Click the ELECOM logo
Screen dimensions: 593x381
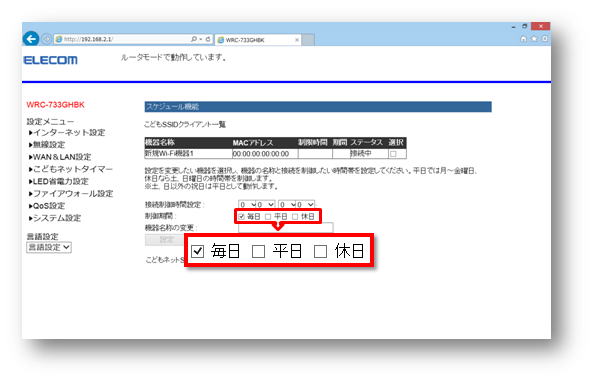[x=51, y=60]
